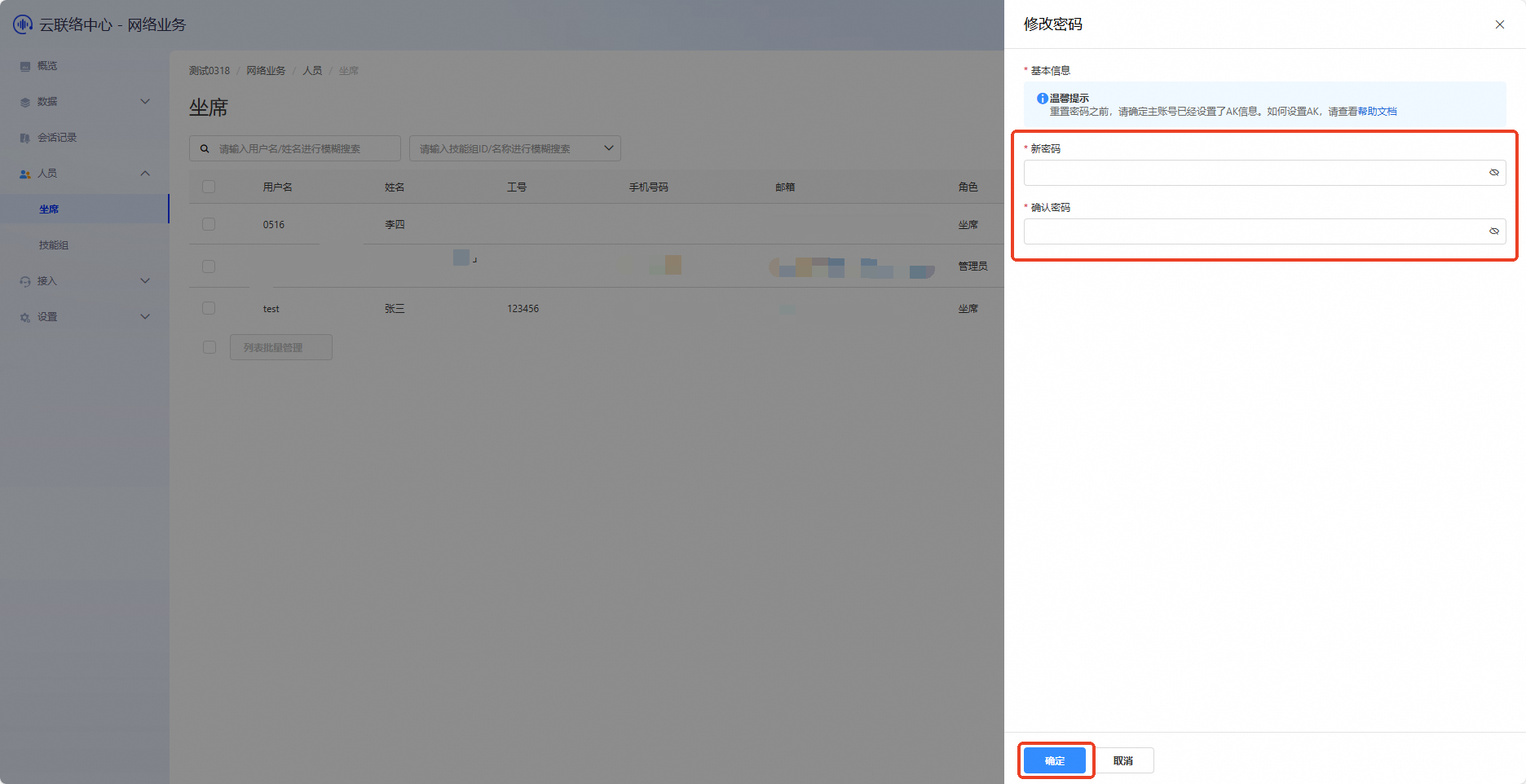Click the name cell 张三

pos(395,309)
